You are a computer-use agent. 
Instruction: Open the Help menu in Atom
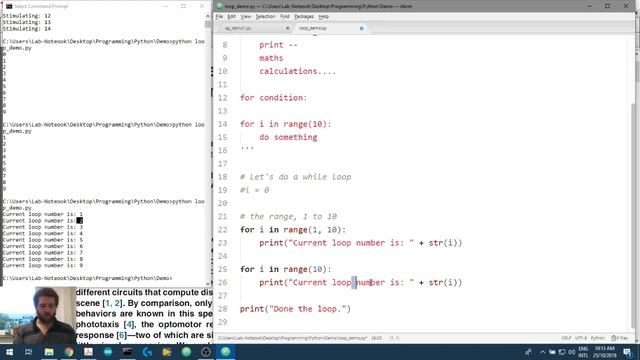coord(324,17)
